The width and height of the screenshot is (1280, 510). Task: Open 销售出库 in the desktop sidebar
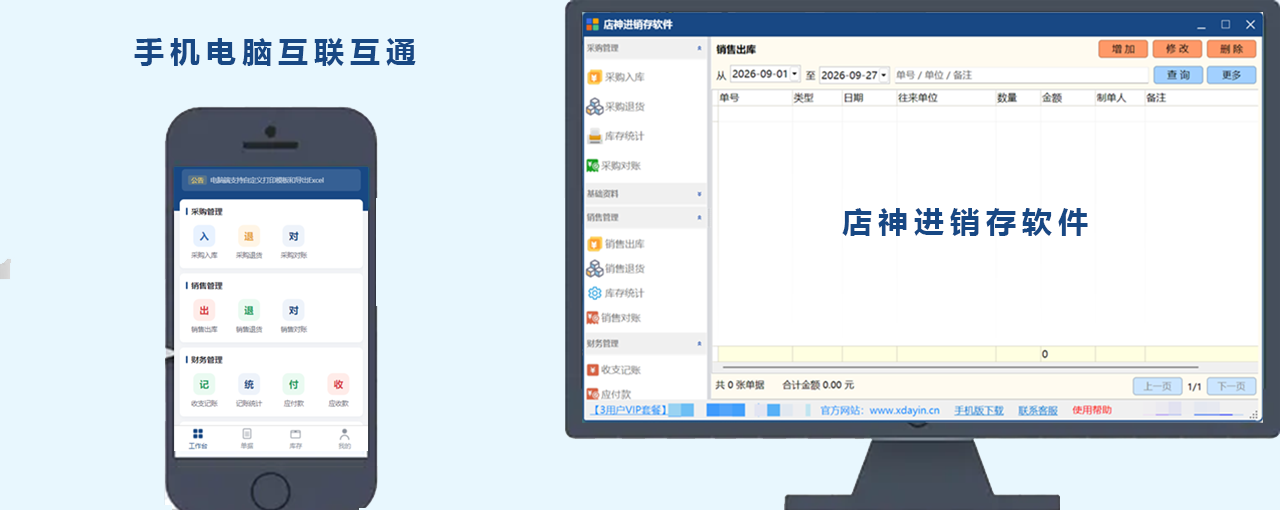click(x=615, y=244)
